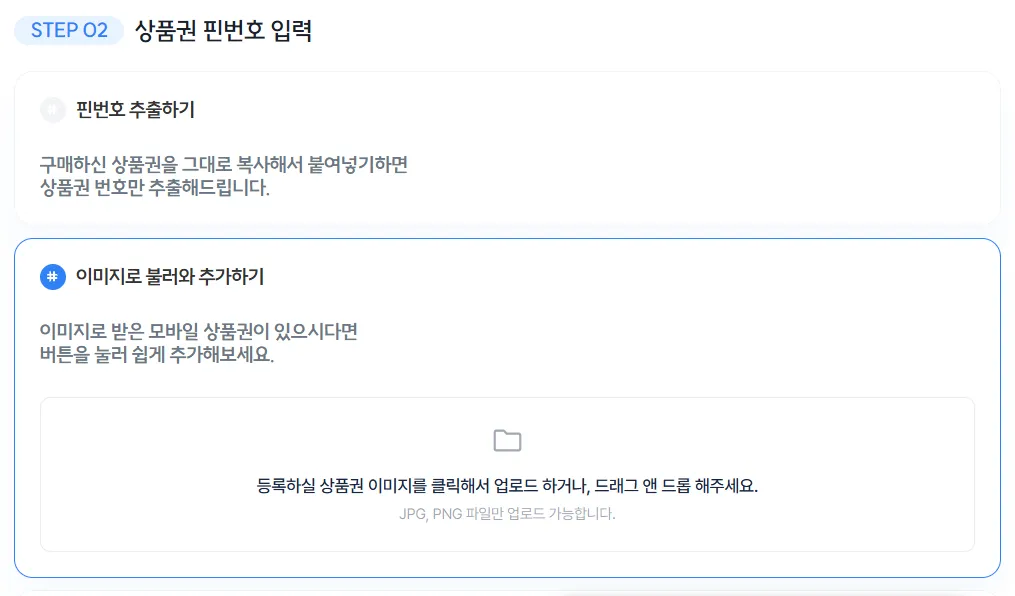Click the text 버튼을 눌러 쉽게 추가해보세요

(x=157, y=355)
